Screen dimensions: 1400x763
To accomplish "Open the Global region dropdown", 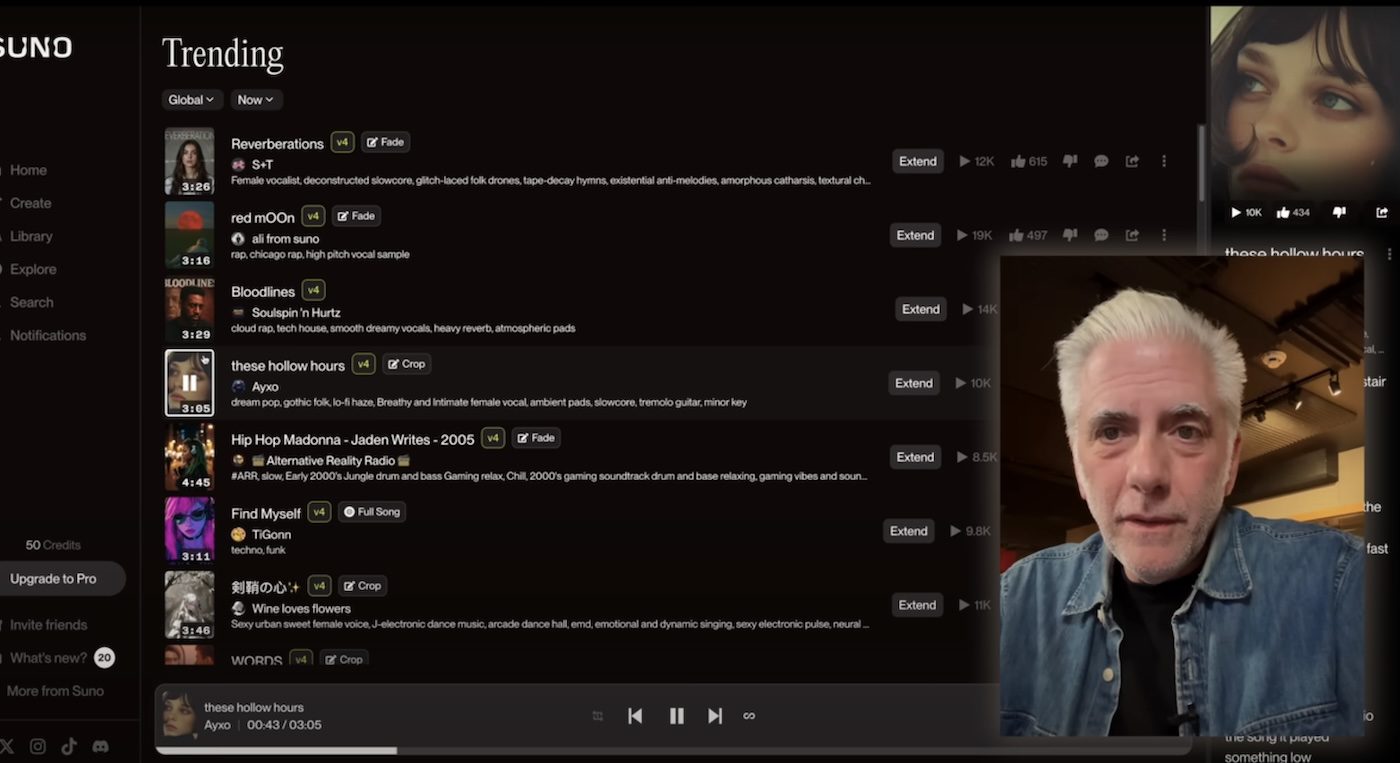I will pos(191,100).
